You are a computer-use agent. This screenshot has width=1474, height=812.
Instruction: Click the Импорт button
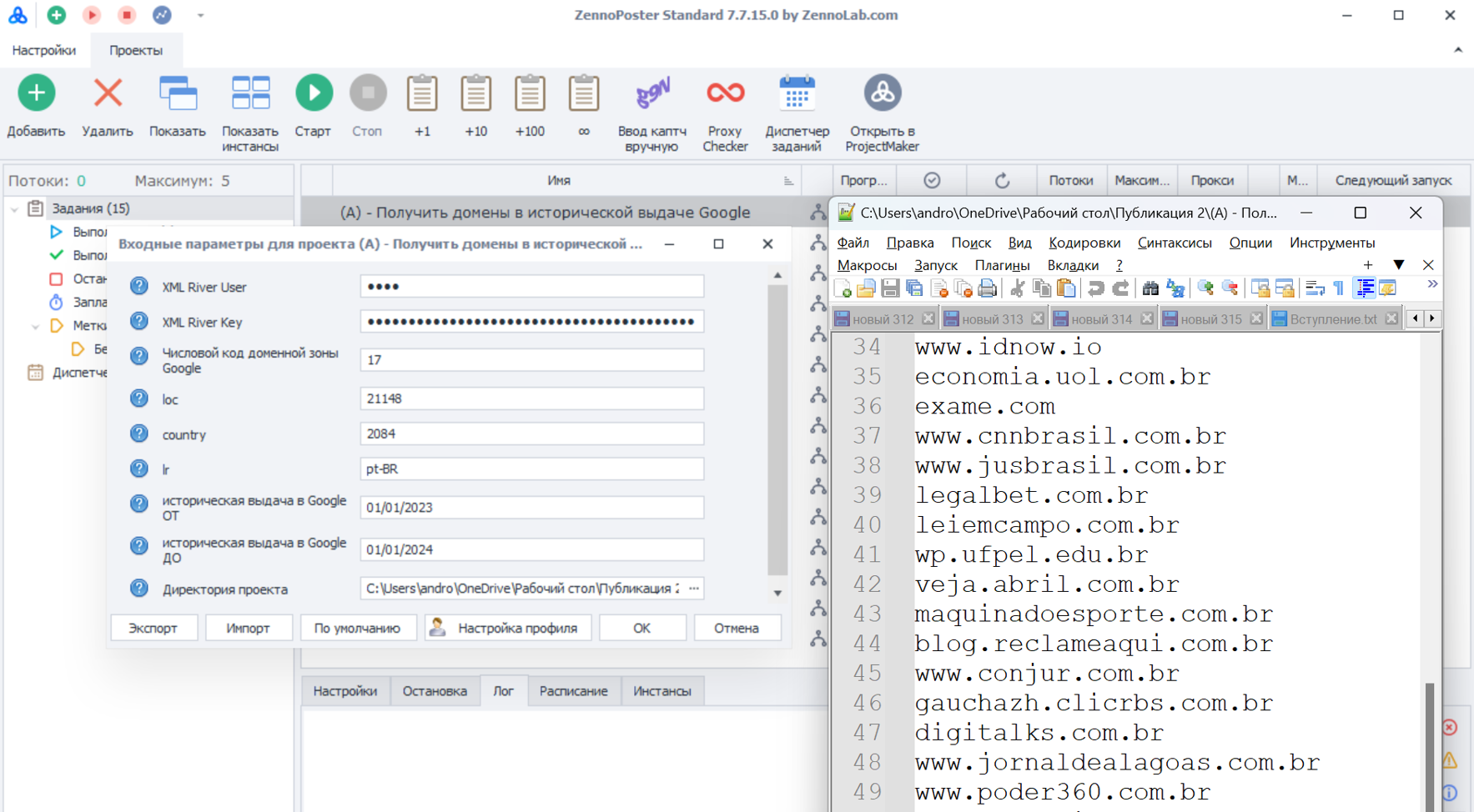(248, 628)
